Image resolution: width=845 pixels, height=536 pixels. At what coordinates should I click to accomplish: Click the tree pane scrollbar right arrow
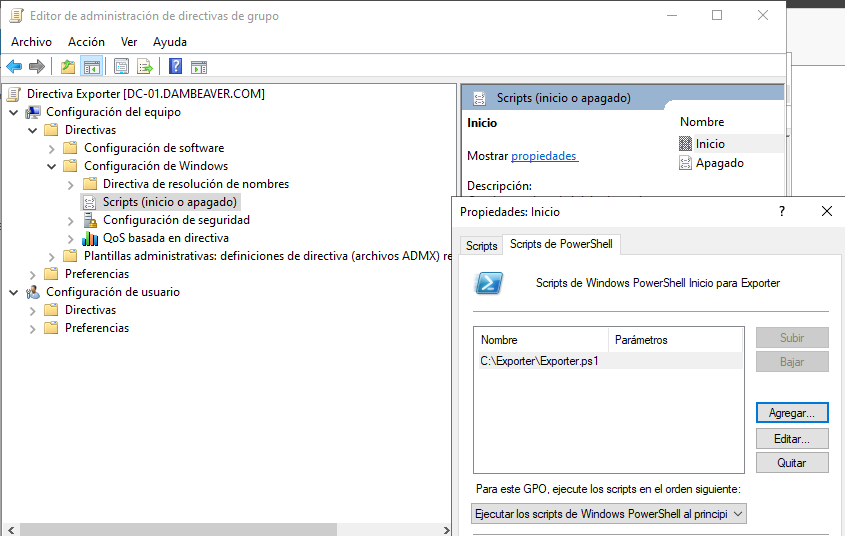(447, 530)
